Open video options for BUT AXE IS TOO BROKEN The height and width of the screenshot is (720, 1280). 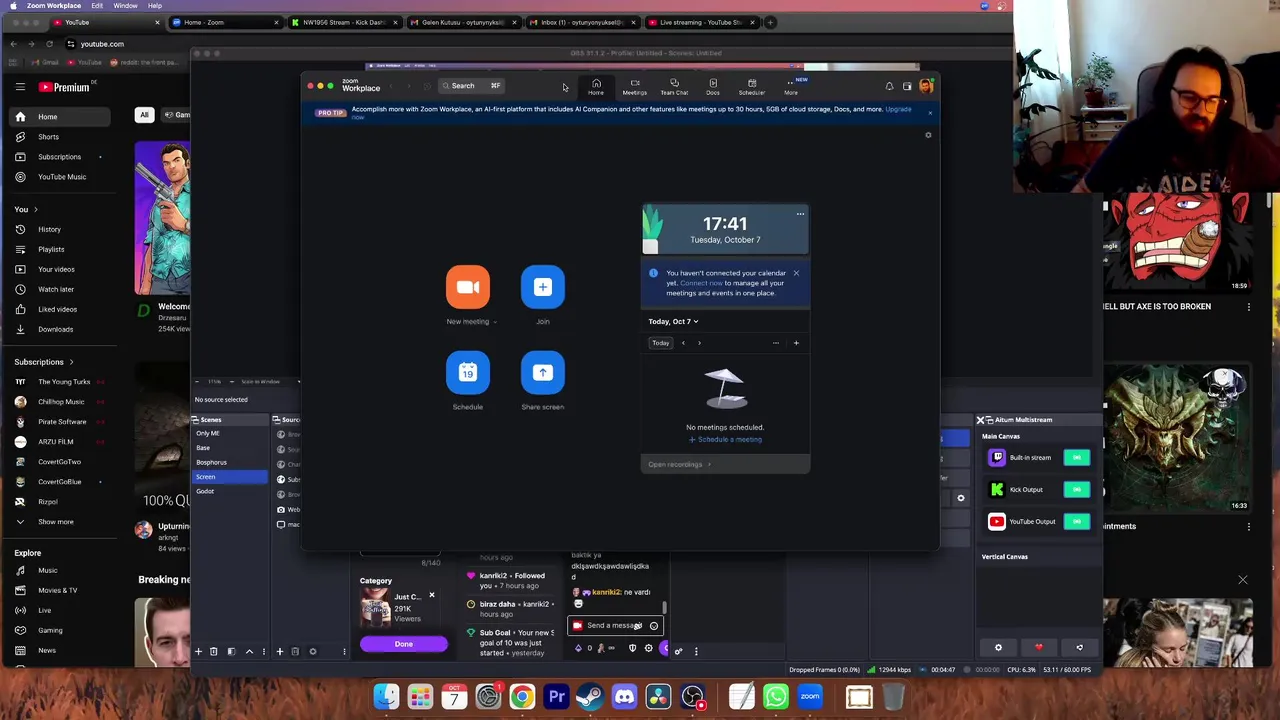tap(1248, 307)
